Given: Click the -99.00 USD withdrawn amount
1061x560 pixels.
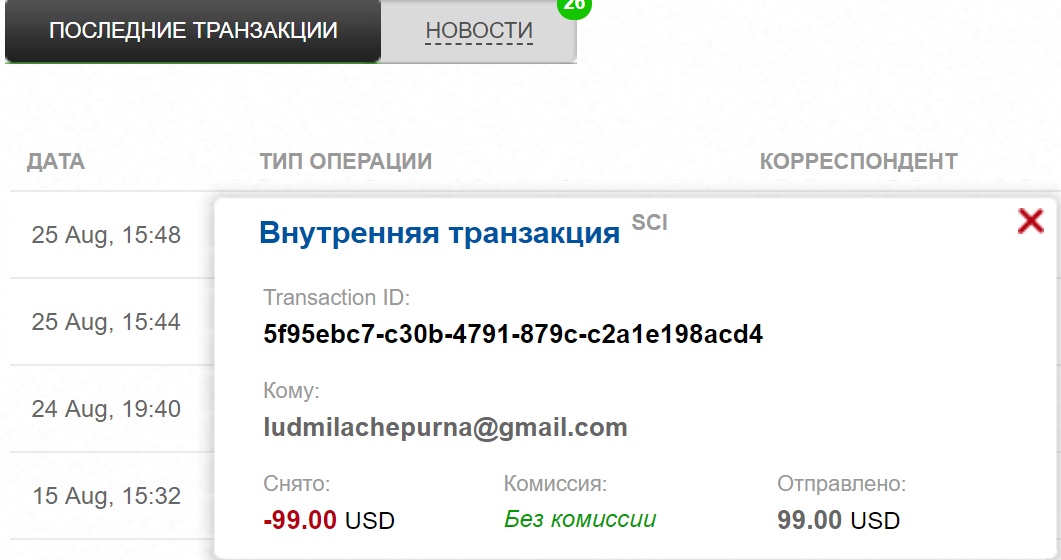Looking at the screenshot, I should pyautogui.click(x=329, y=520).
